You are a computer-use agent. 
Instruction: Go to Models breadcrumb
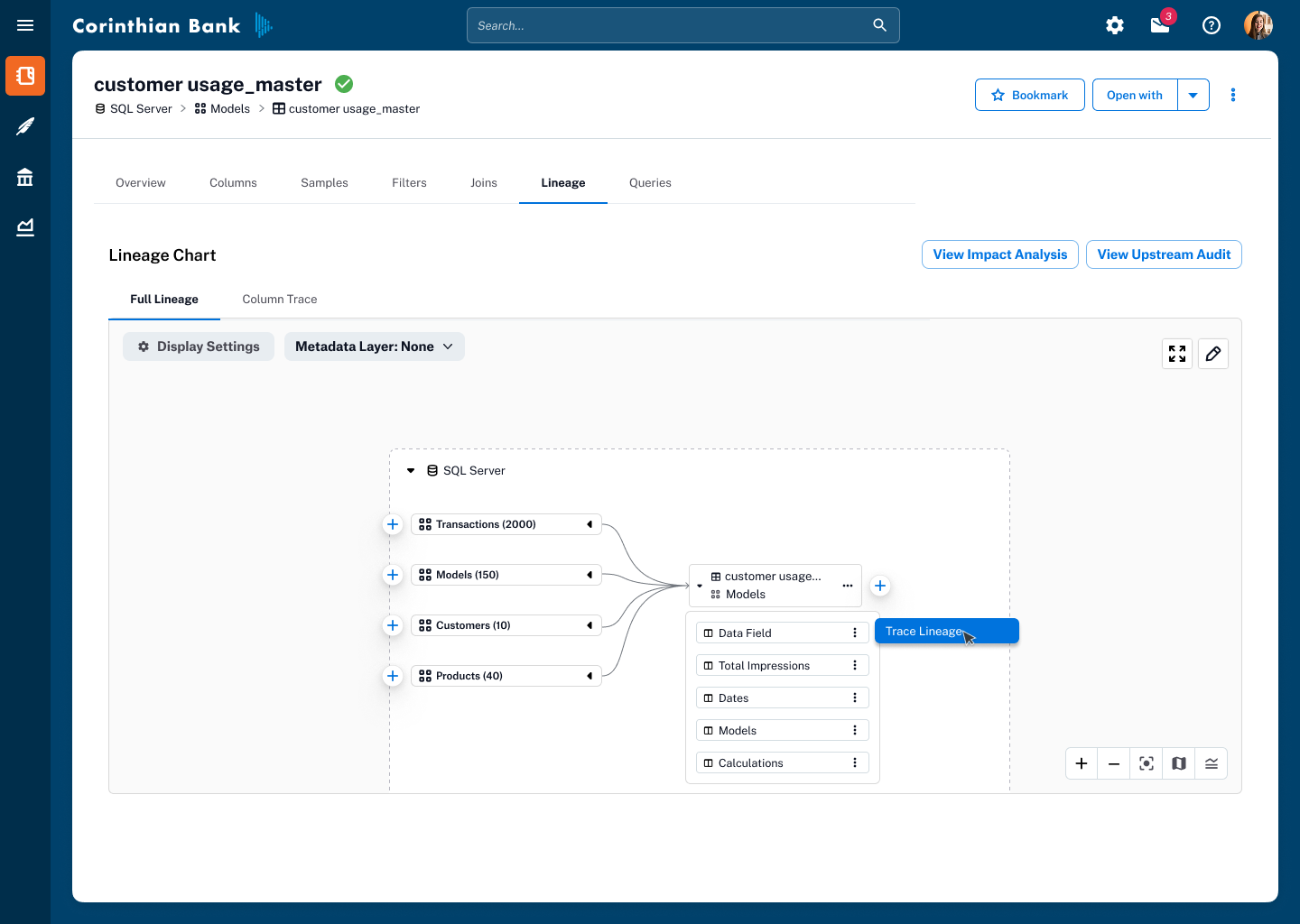pyautogui.click(x=222, y=108)
